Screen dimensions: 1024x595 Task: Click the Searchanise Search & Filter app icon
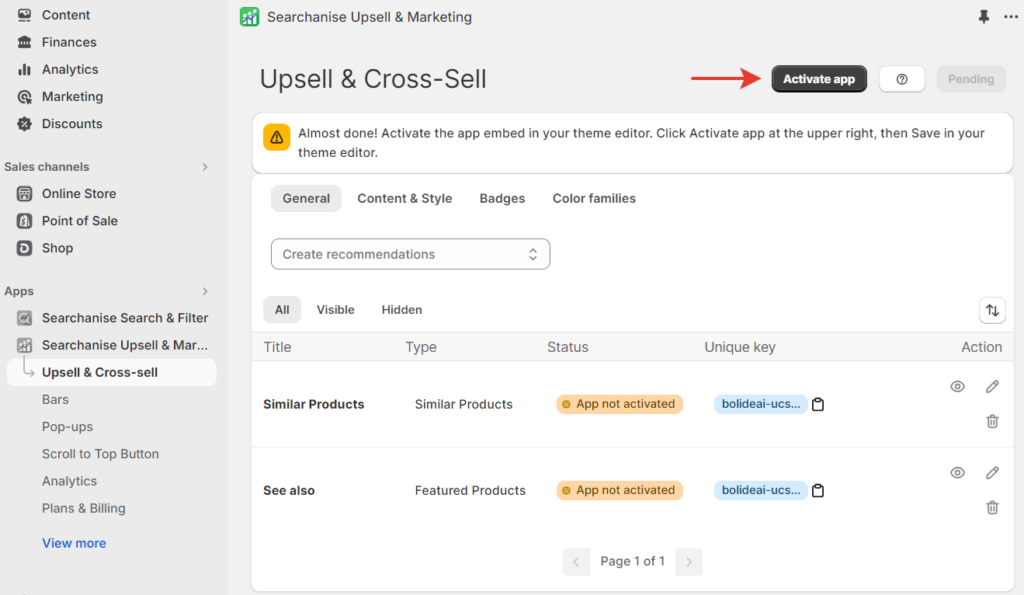point(24,318)
